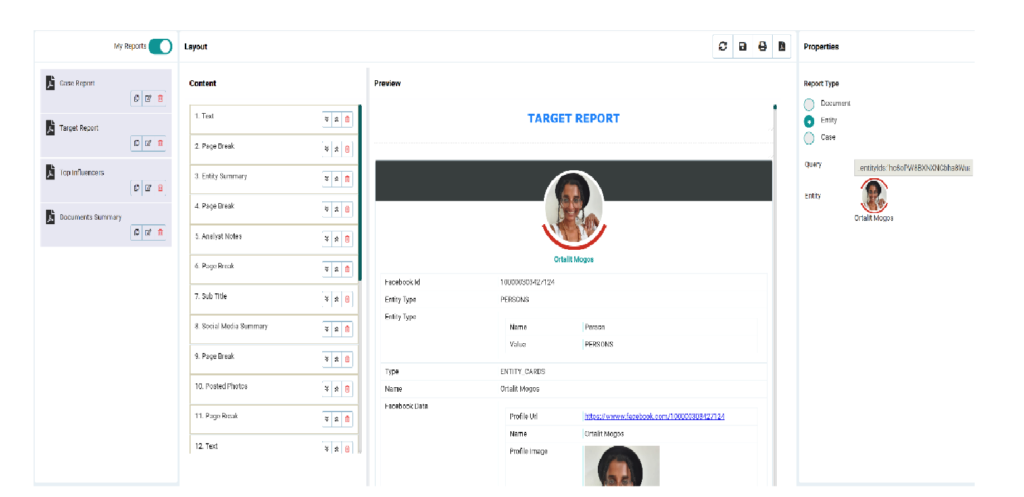This screenshot has width=1024, height=497.
Task: Toggle the My Reports switch
Action: (160, 46)
